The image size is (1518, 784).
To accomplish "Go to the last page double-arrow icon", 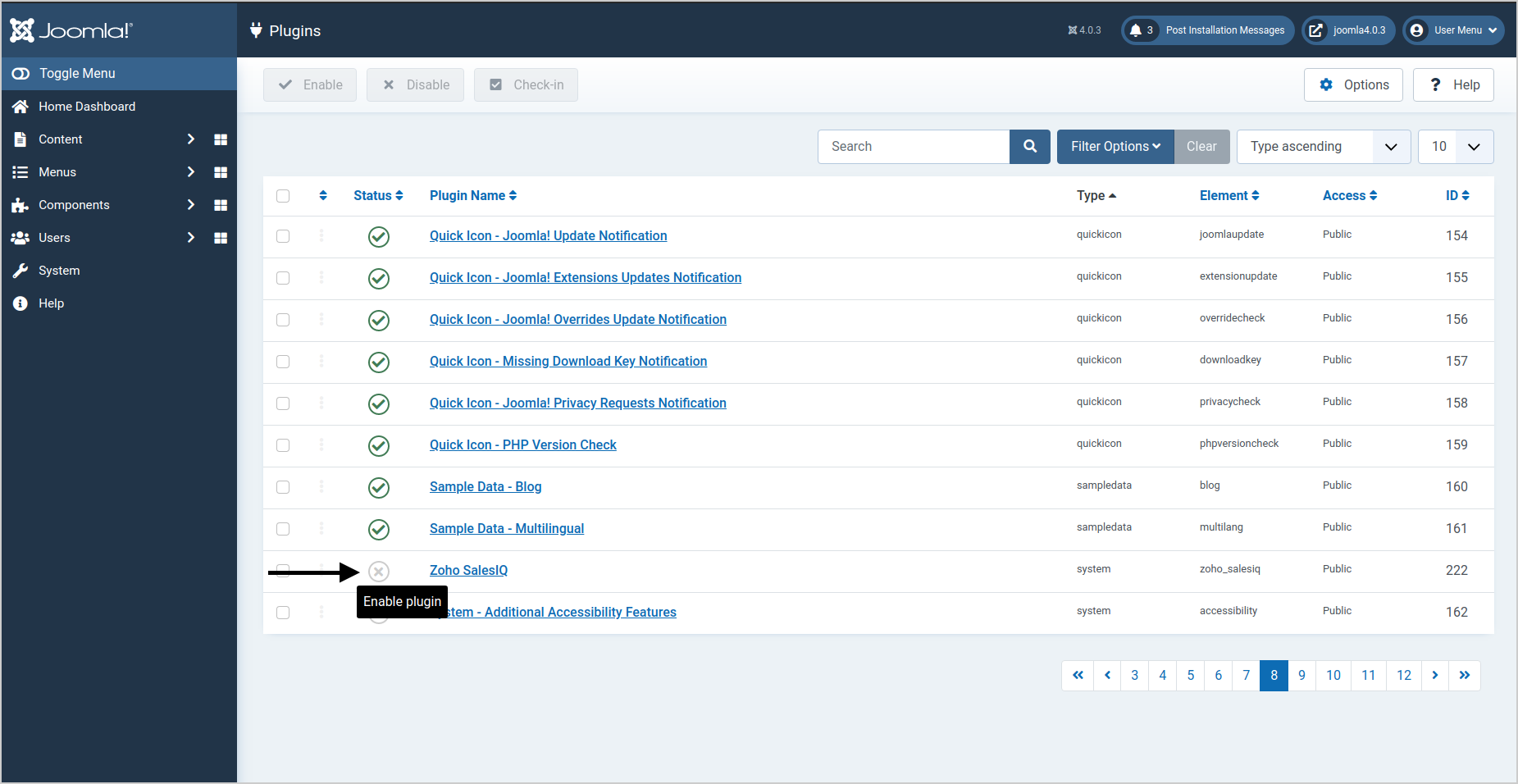I will [x=1464, y=676].
